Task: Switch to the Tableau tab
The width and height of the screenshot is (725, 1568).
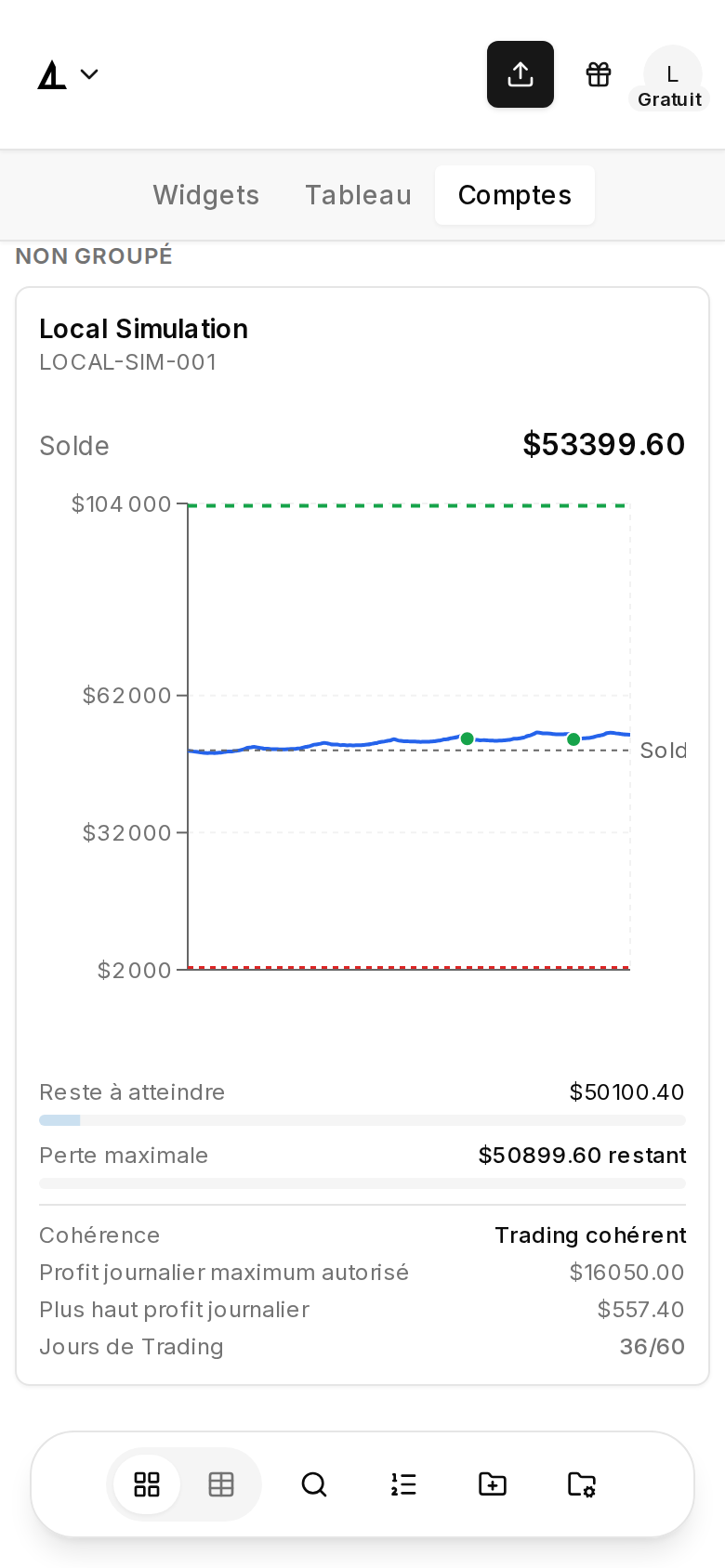Action: pos(359,195)
